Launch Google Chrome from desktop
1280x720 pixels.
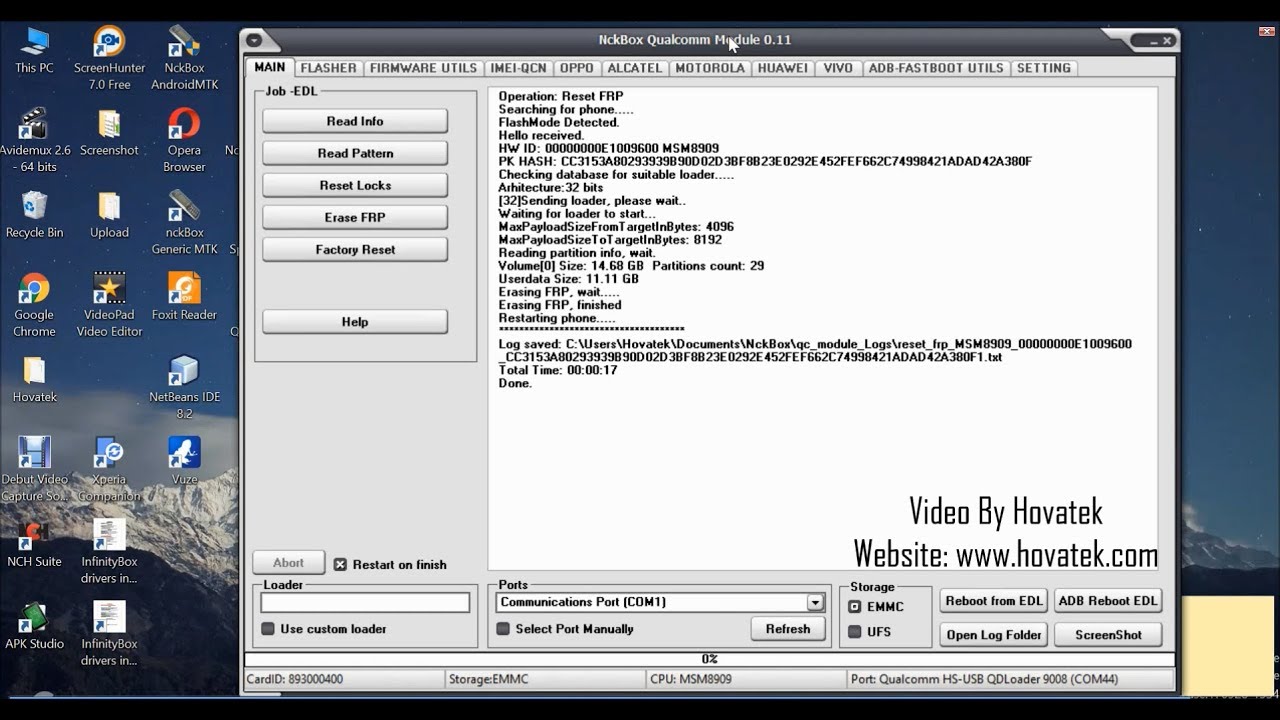pos(34,304)
